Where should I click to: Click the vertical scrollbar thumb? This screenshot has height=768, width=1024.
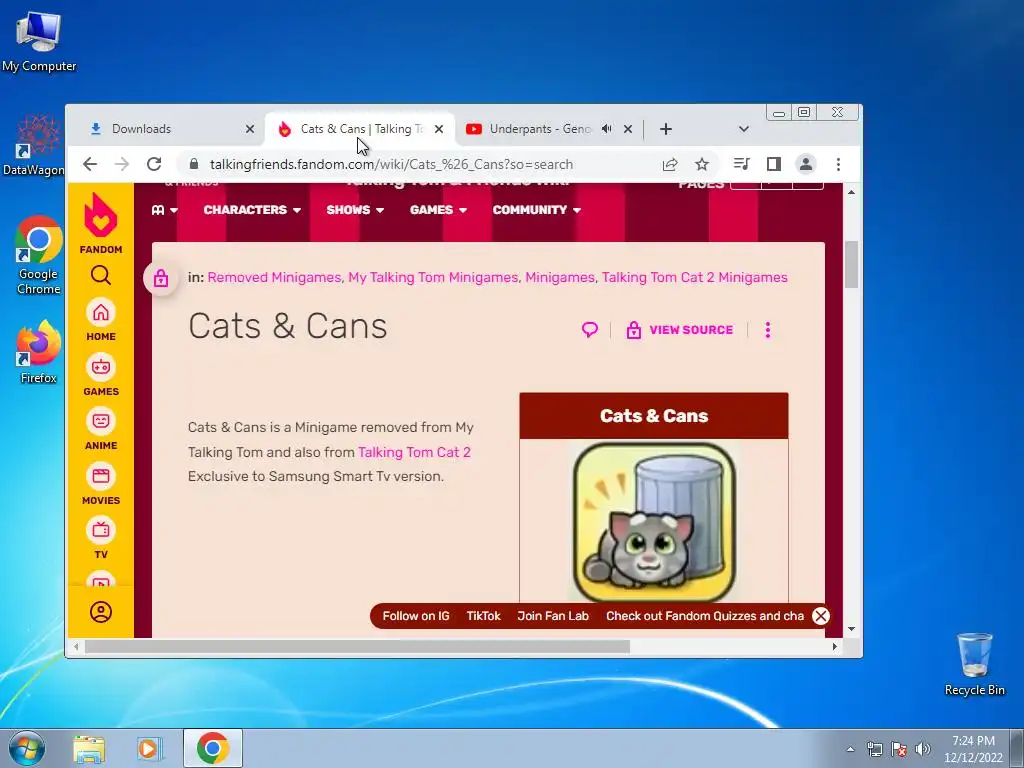851,264
